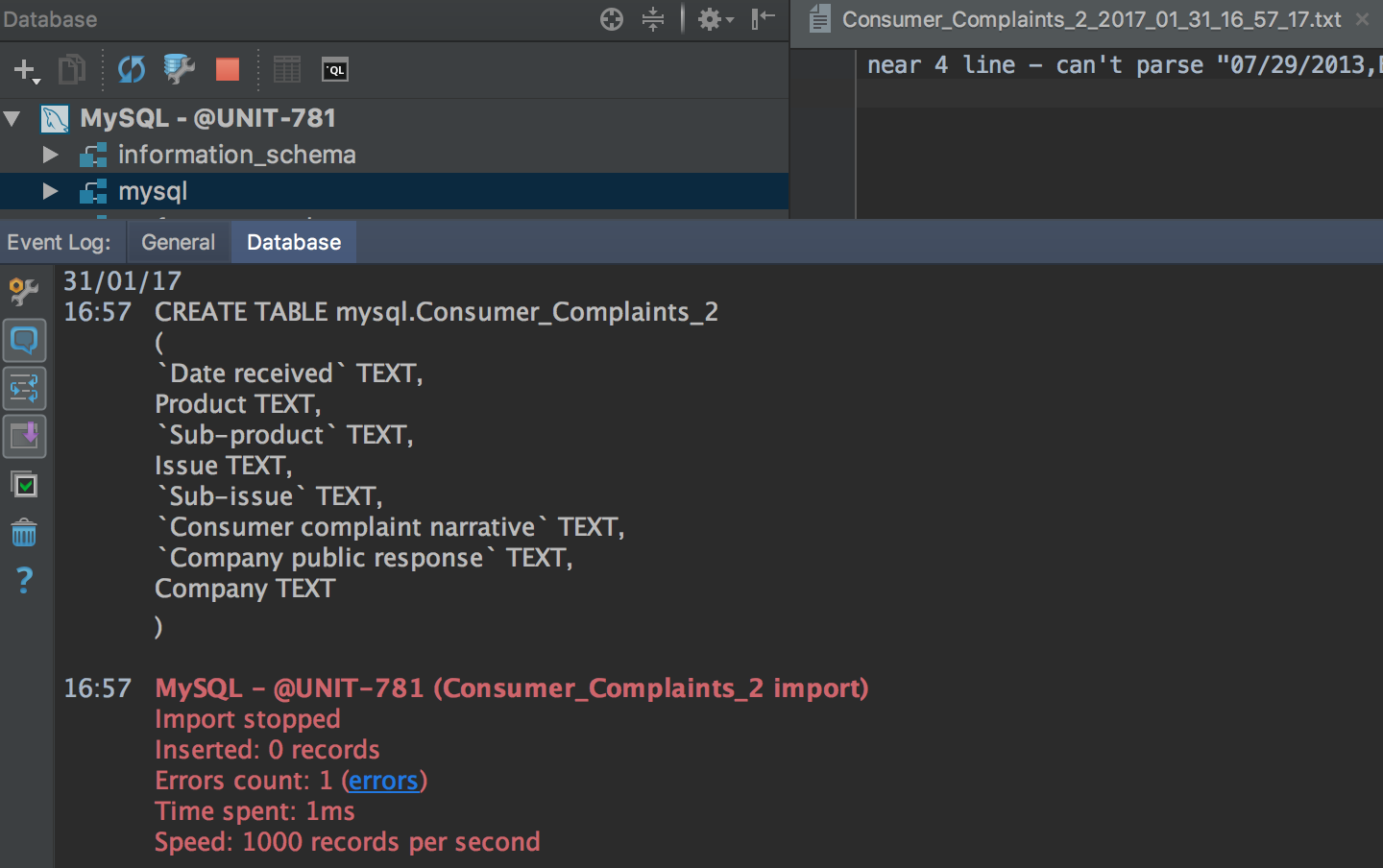Click 'Speed: 1000 records per second' text
This screenshot has height=868, width=1383.
tap(348, 842)
